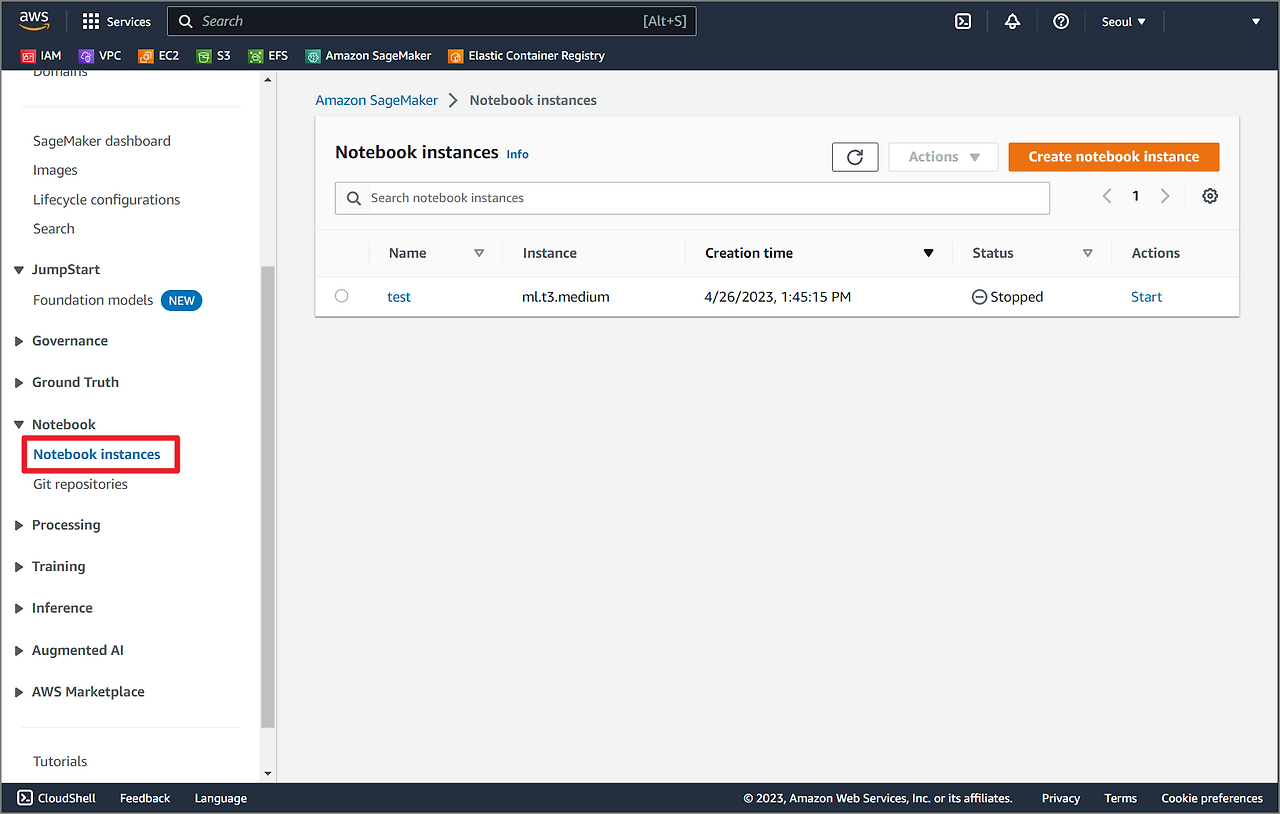Open the EC2 favorite shortcut
Viewport: 1280px width, 814px height.
click(x=158, y=55)
